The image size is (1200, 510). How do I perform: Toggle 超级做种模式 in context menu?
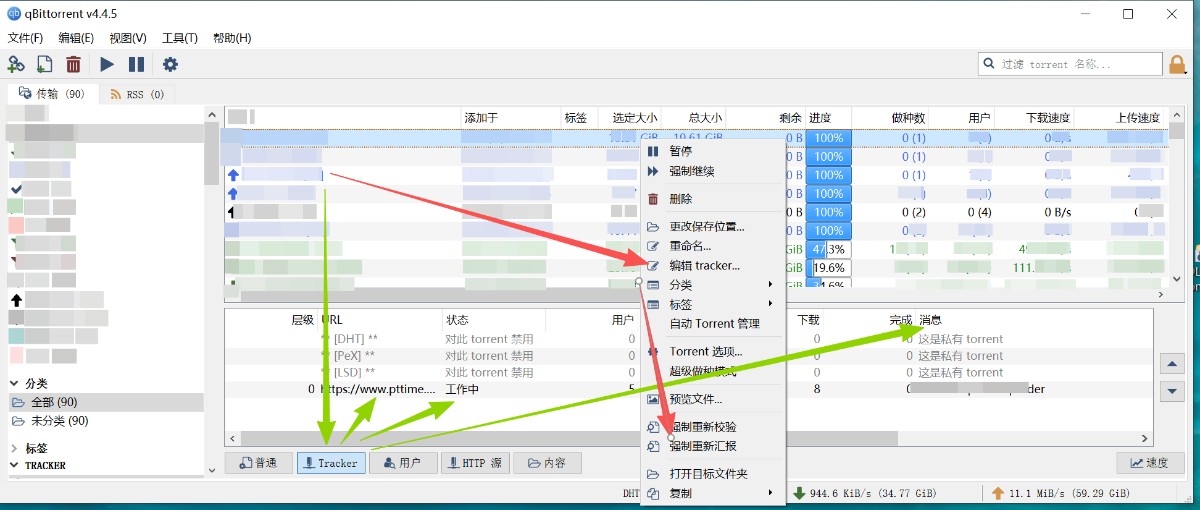click(x=712, y=371)
